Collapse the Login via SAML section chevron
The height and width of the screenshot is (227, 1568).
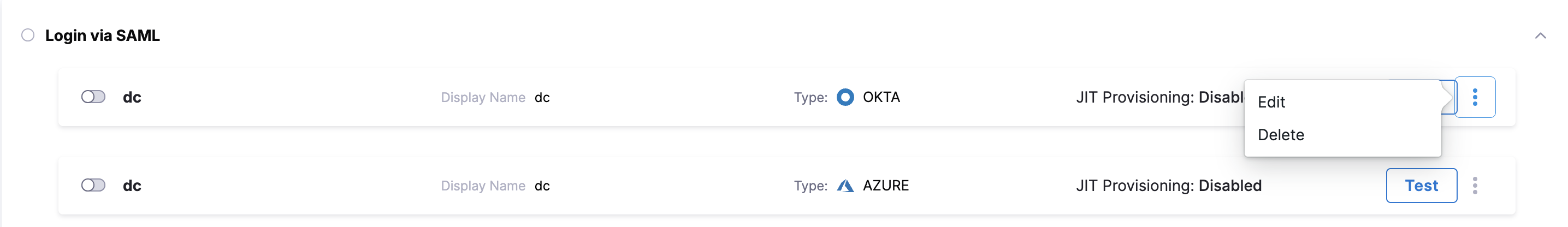(1540, 36)
